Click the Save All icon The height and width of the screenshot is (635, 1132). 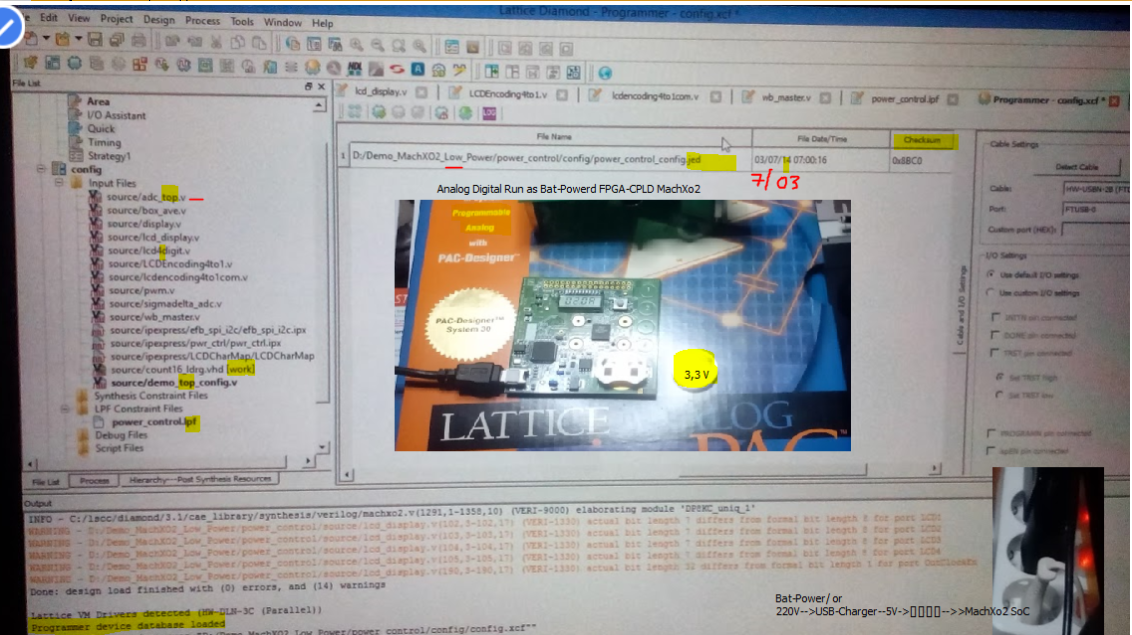(x=116, y=40)
